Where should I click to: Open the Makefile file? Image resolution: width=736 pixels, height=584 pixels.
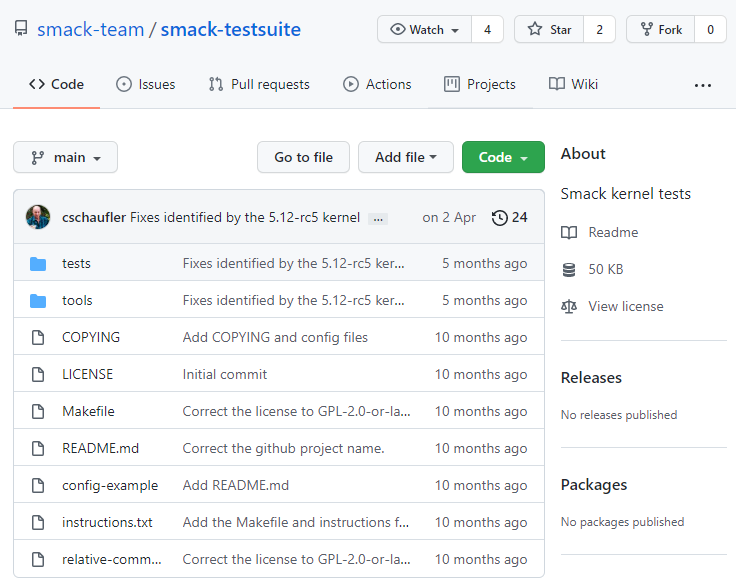[88, 412]
